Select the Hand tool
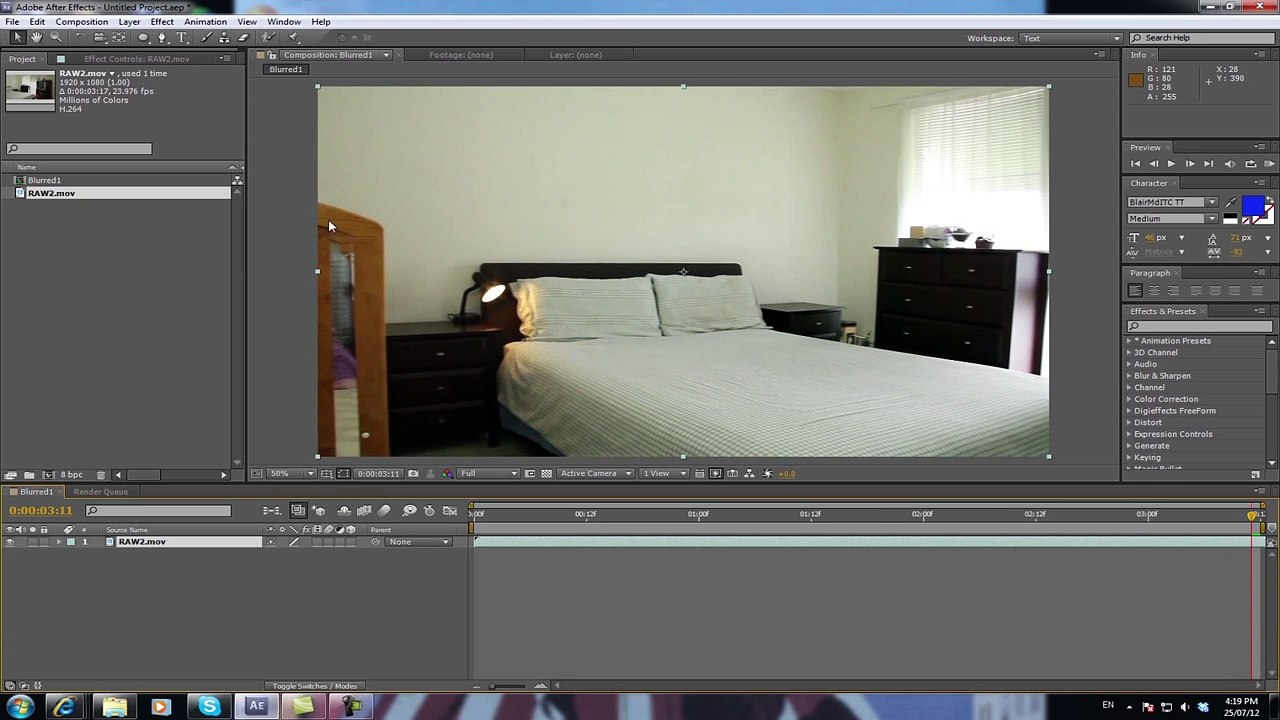This screenshot has height=720, width=1280. coord(36,38)
